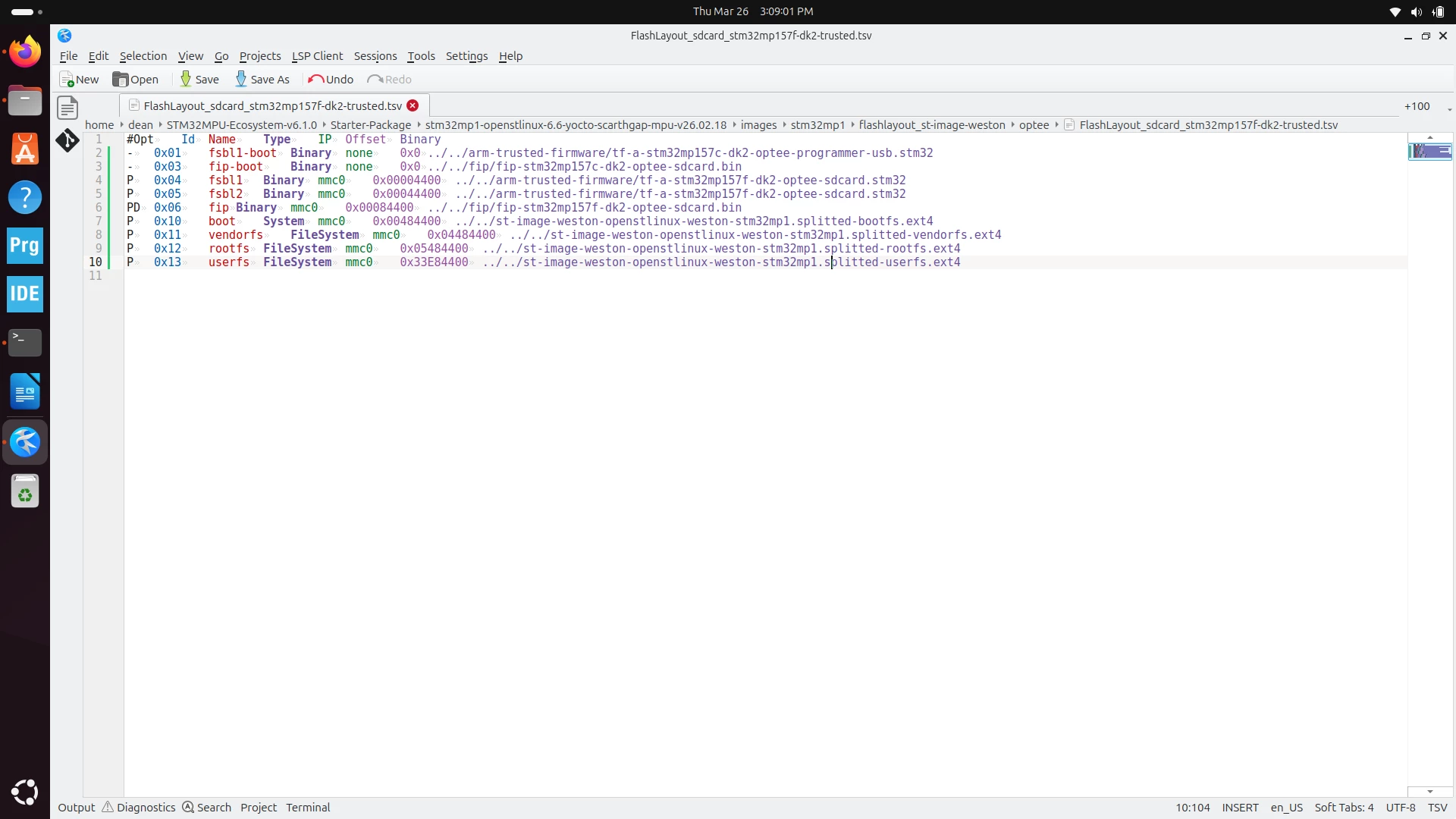Screen dimensions: 1456x819
Task: Open STM32 Prg programmer dock icon
Action: click(x=25, y=246)
